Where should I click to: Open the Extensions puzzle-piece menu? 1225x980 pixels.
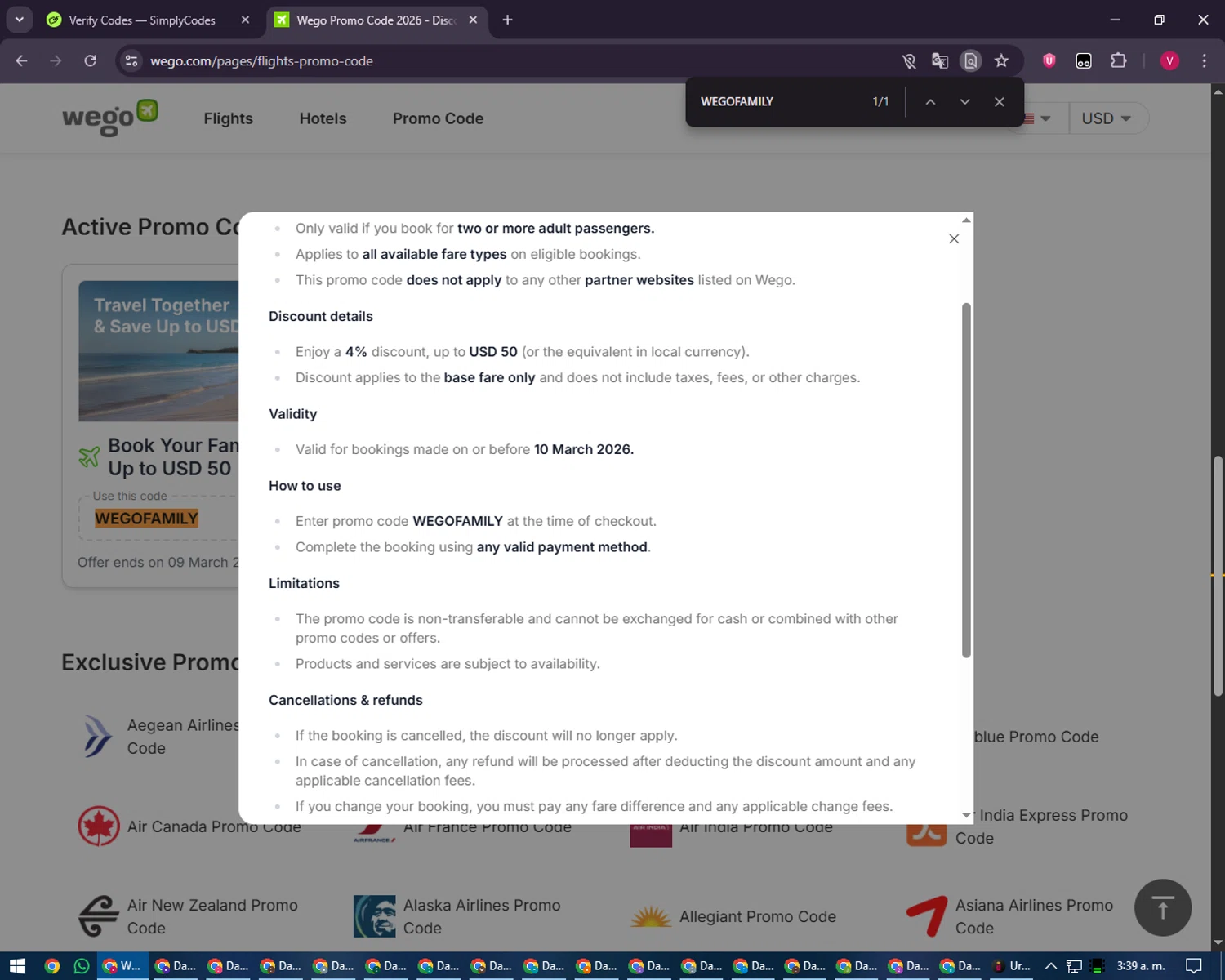point(1118,60)
